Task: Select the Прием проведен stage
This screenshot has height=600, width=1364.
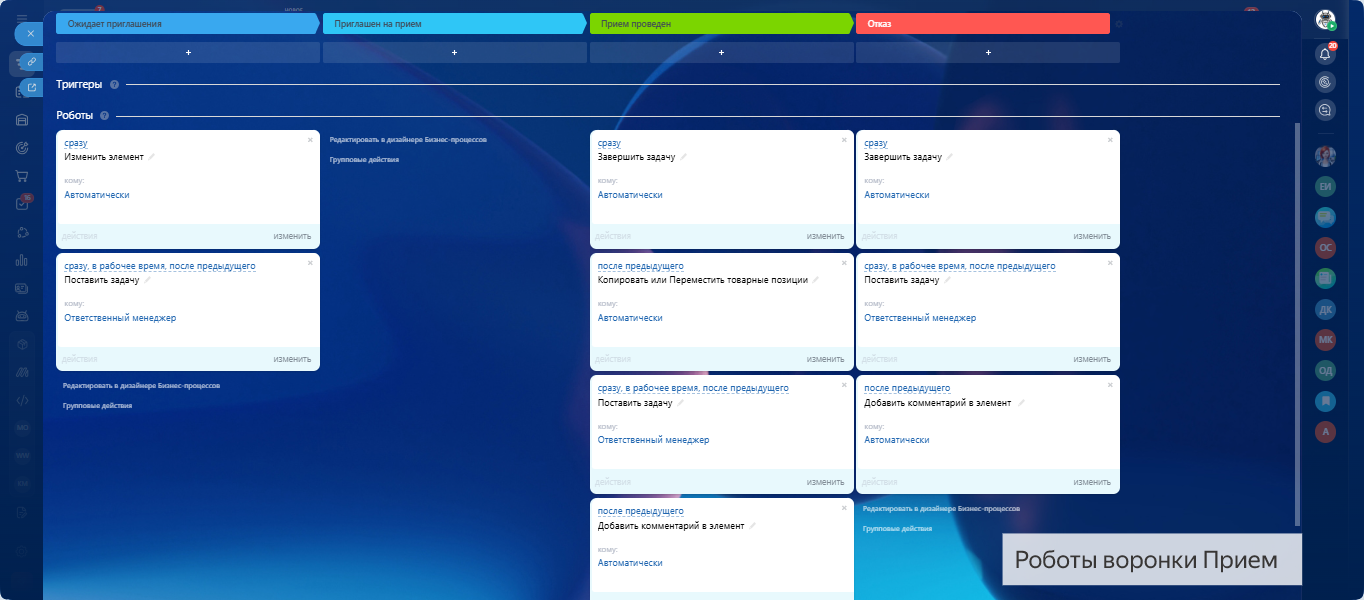Action: (x=721, y=23)
